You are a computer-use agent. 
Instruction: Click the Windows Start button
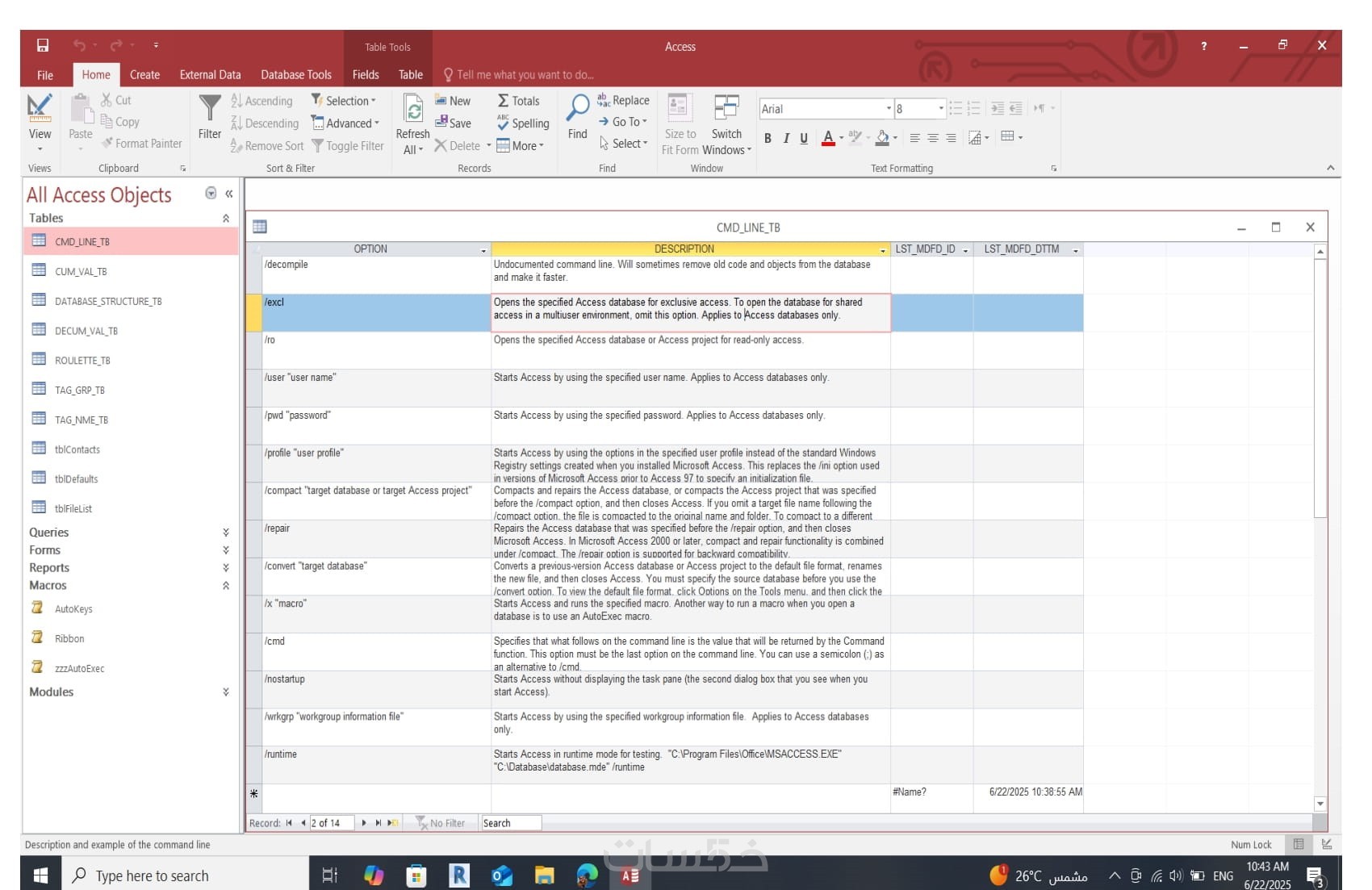(x=40, y=875)
